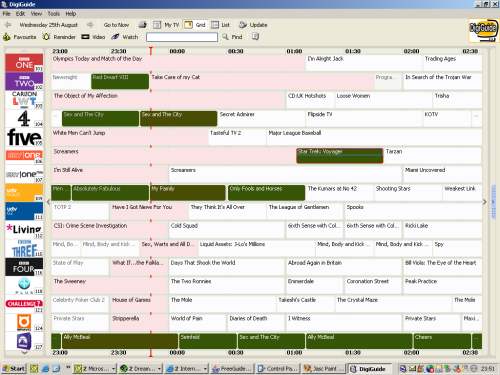Go to previous day arrow
Viewport: 500px width, 375px height.
[8, 25]
